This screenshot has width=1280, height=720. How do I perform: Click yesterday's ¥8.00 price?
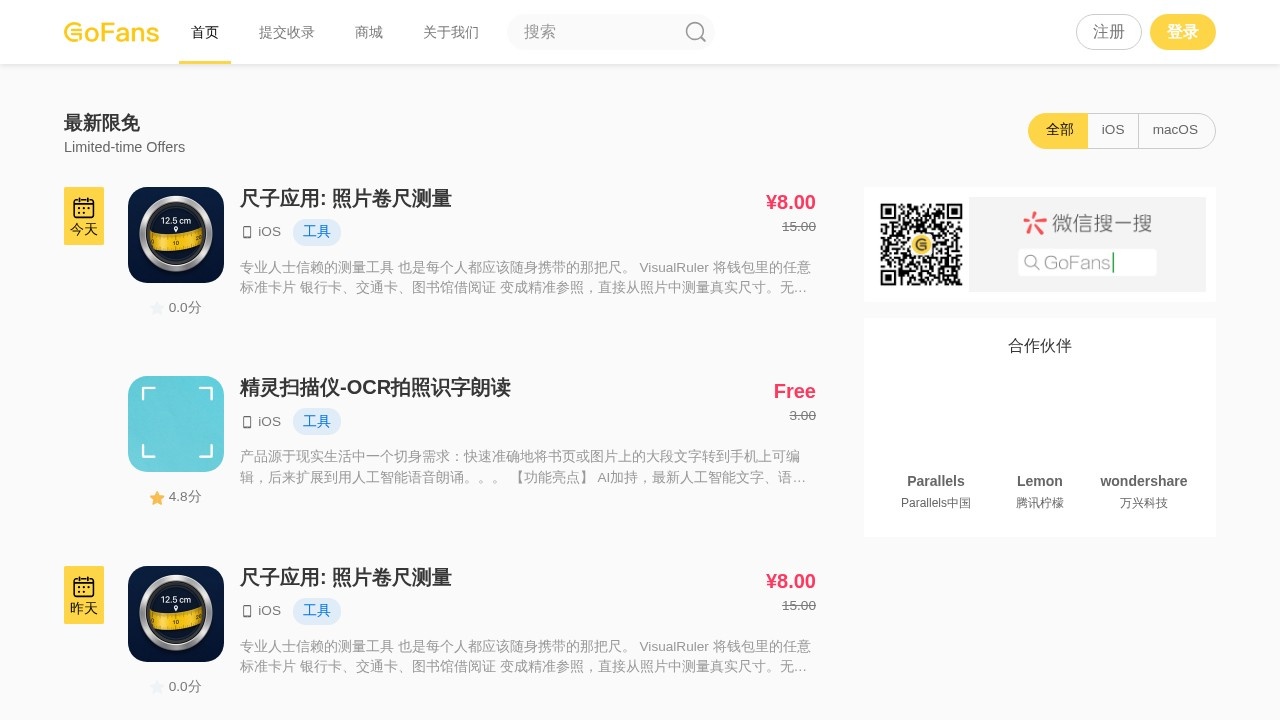(791, 581)
